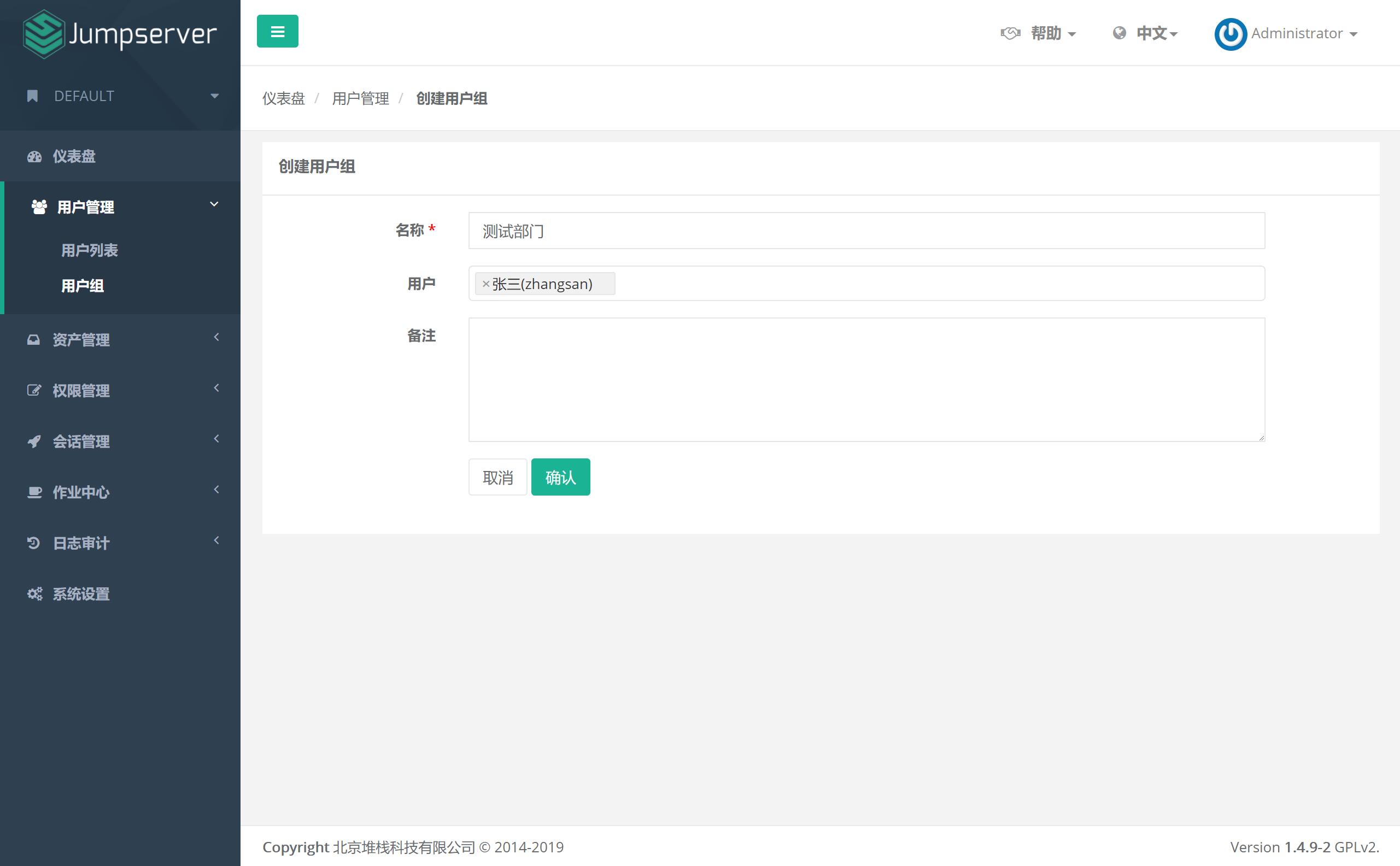The image size is (1400, 866).
Task: Click the 创建用户组 breadcrumb text
Action: tap(452, 98)
